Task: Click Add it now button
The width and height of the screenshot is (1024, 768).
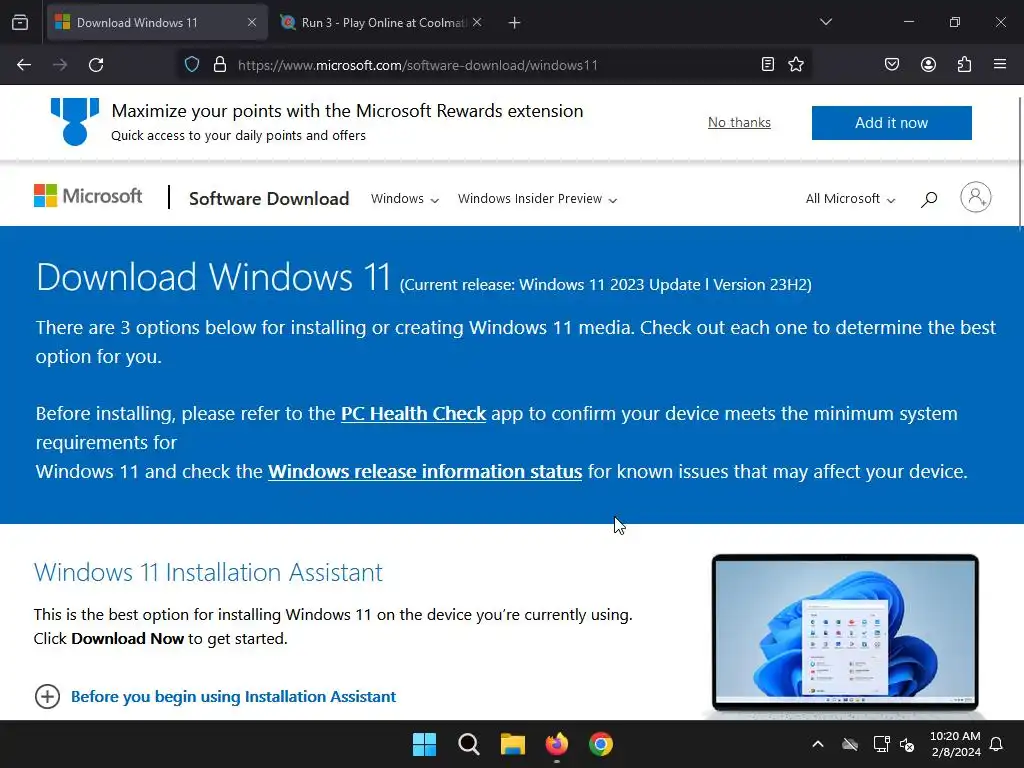Action: pyautogui.click(x=891, y=123)
